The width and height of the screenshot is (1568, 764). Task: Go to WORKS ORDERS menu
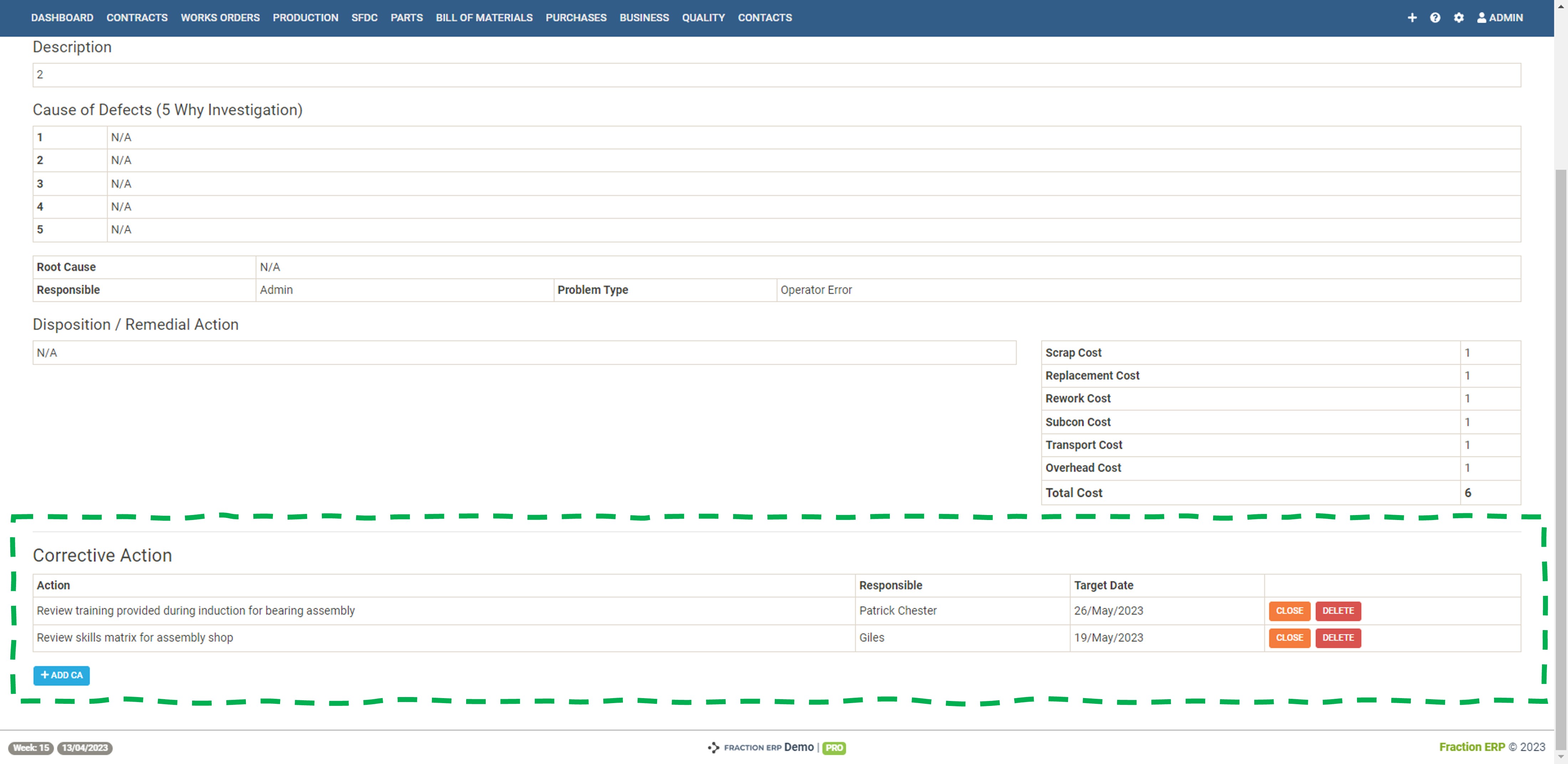[x=220, y=18]
